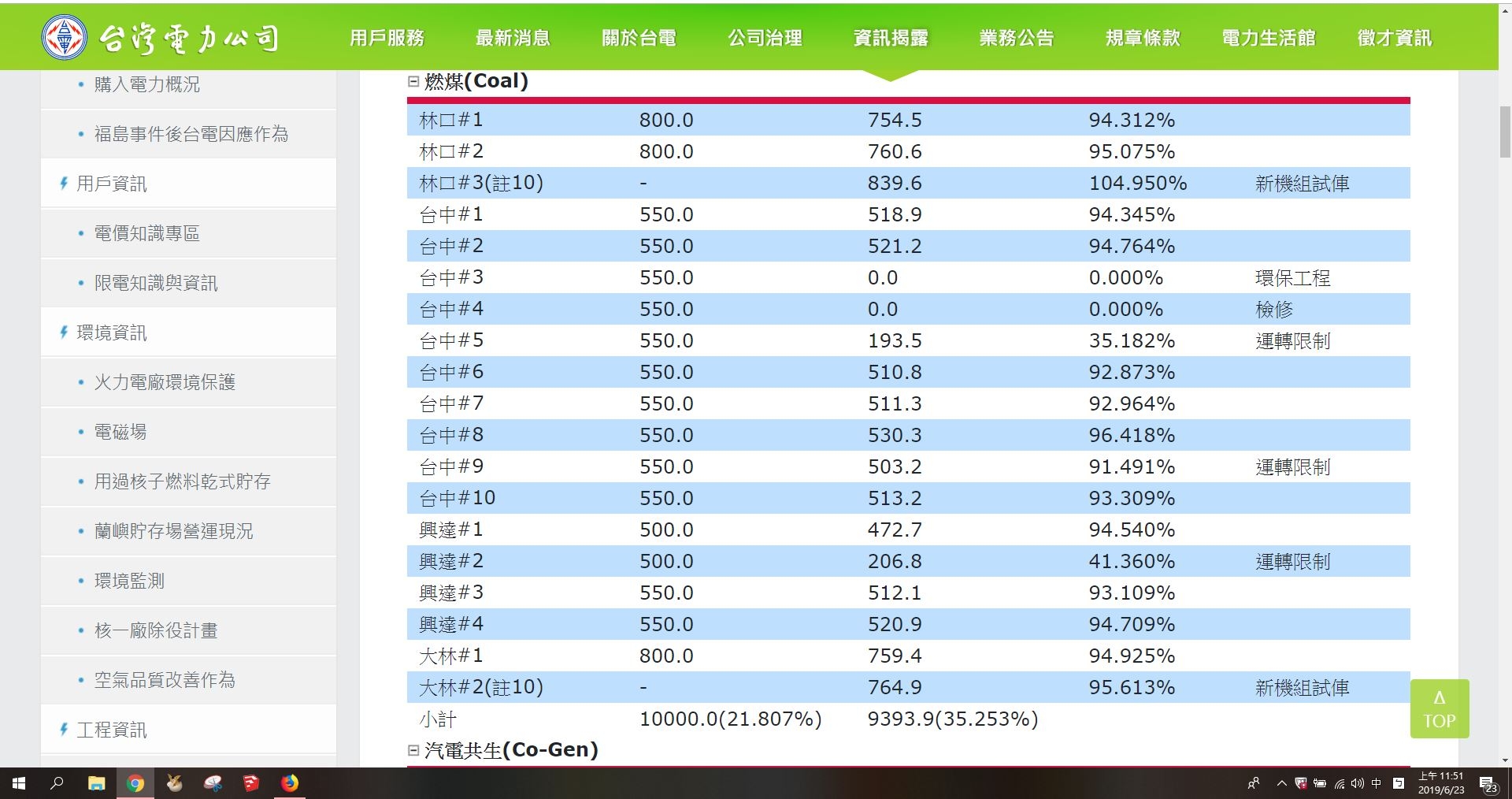Open 蘭嶼貯存場營運現況 link
The image size is (1512, 799).
[173, 531]
